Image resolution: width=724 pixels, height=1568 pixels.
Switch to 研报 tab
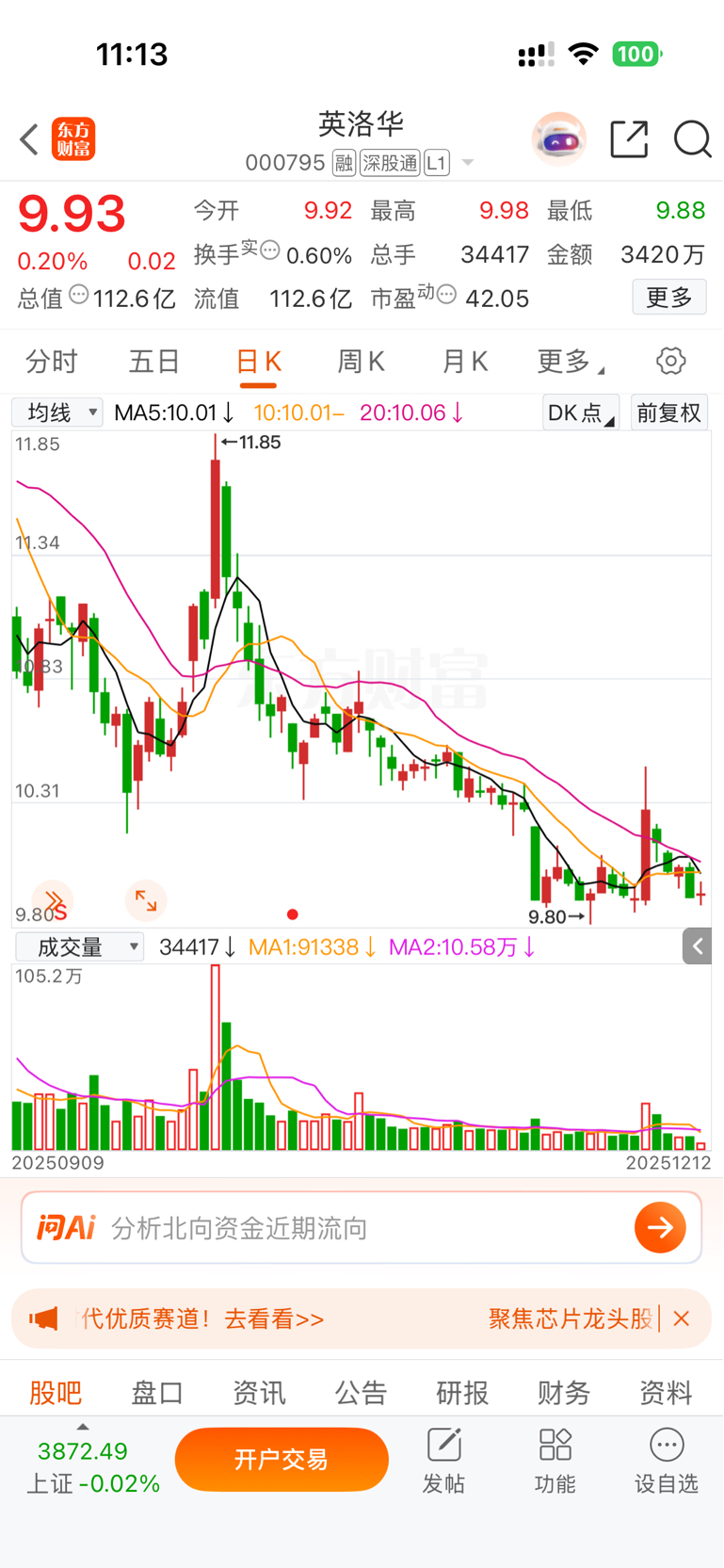(x=462, y=1392)
